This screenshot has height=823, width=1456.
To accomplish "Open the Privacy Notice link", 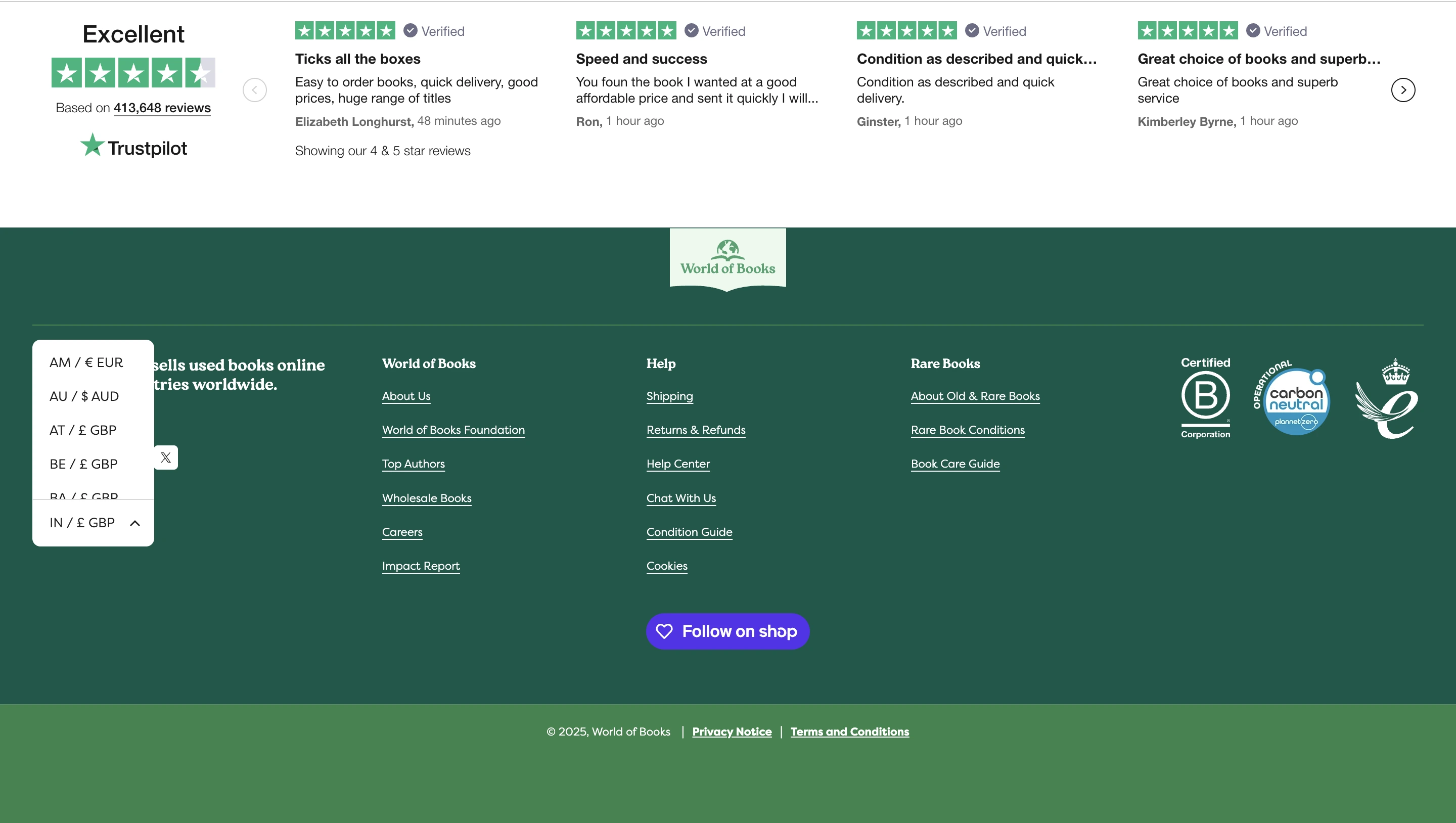I will click(732, 731).
